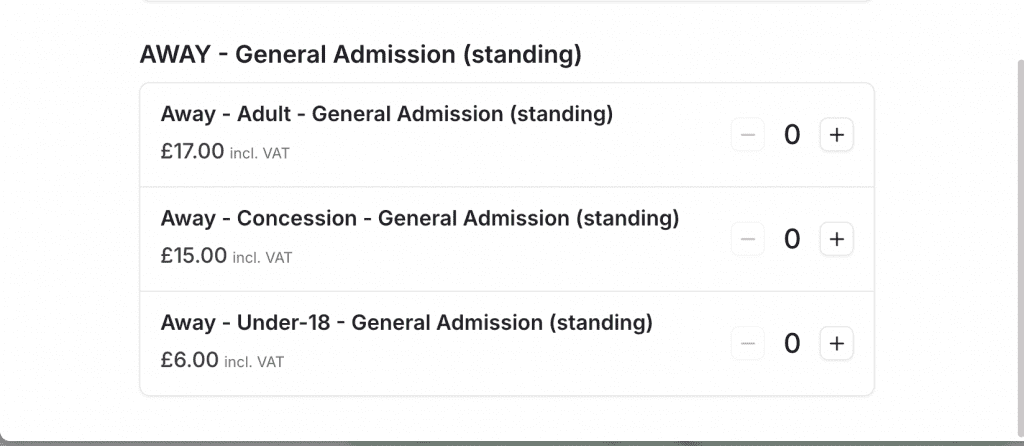The height and width of the screenshot is (446, 1024).
Task: Click the Away Adult quantity value
Action: coord(792,134)
